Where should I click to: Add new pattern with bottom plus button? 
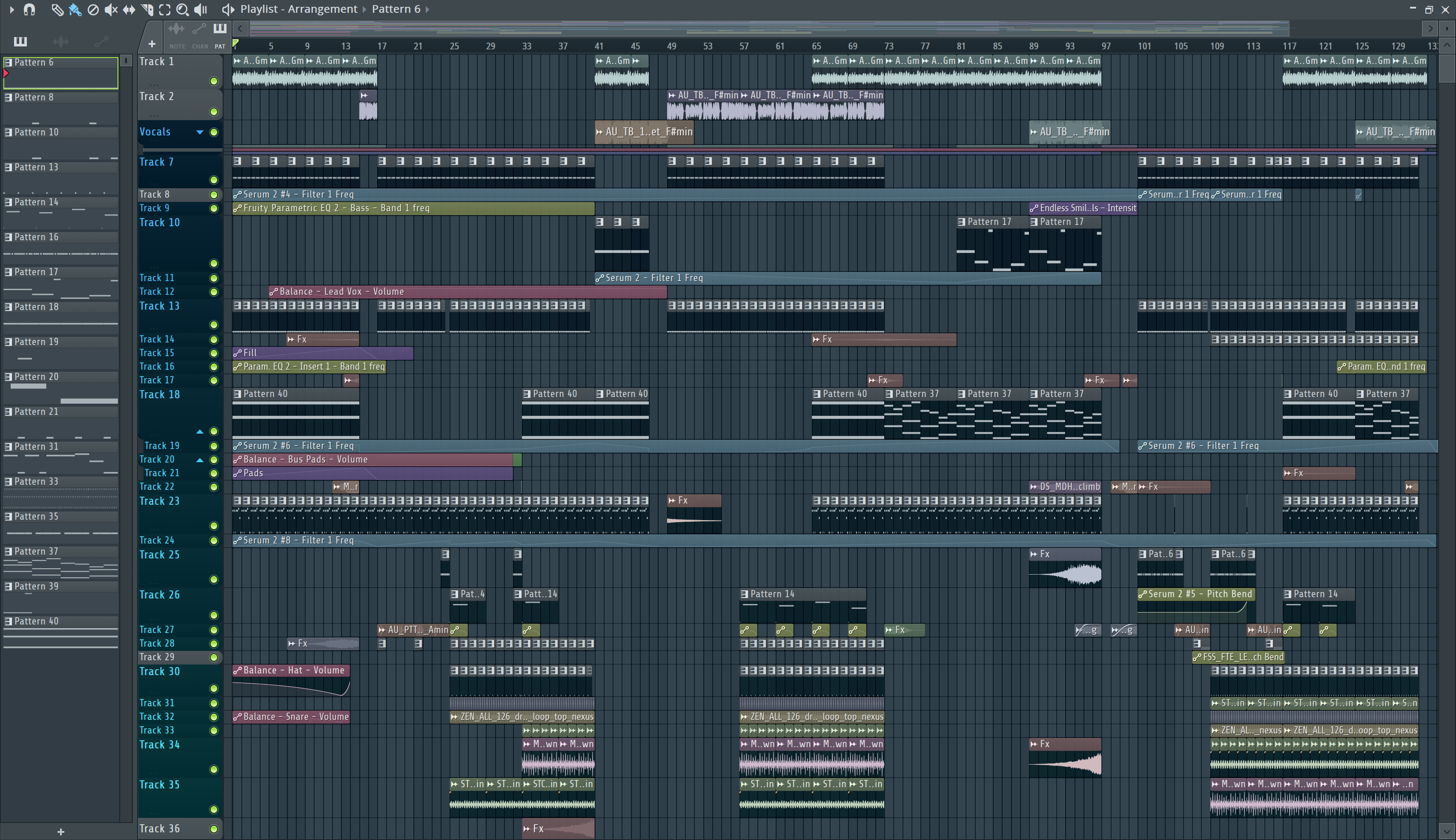(x=60, y=831)
